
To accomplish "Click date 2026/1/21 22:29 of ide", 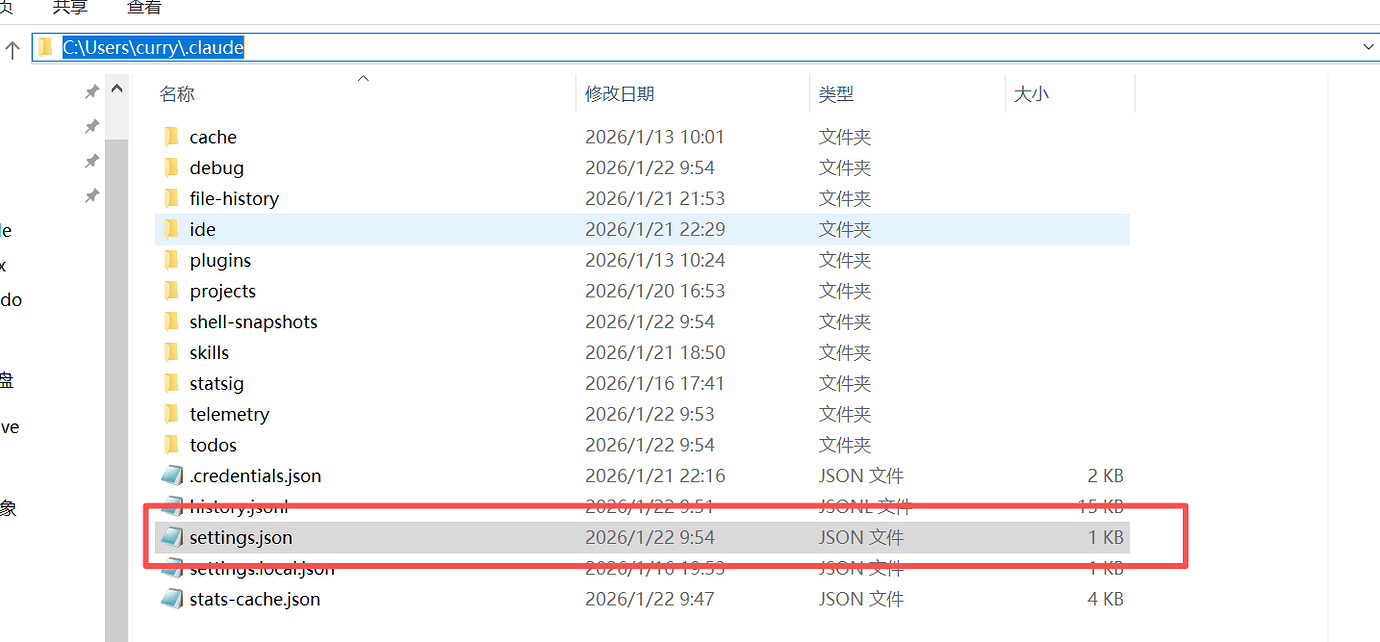I will coord(655,229).
